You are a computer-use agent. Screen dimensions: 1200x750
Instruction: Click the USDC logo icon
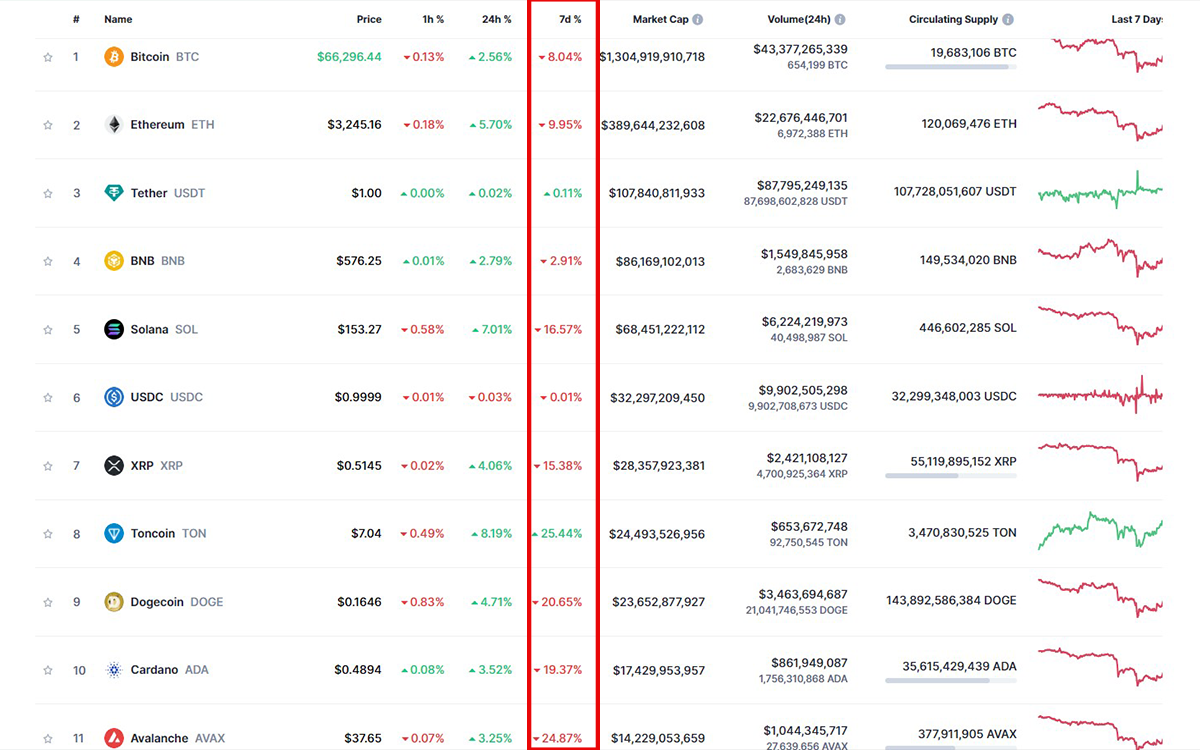[114, 397]
